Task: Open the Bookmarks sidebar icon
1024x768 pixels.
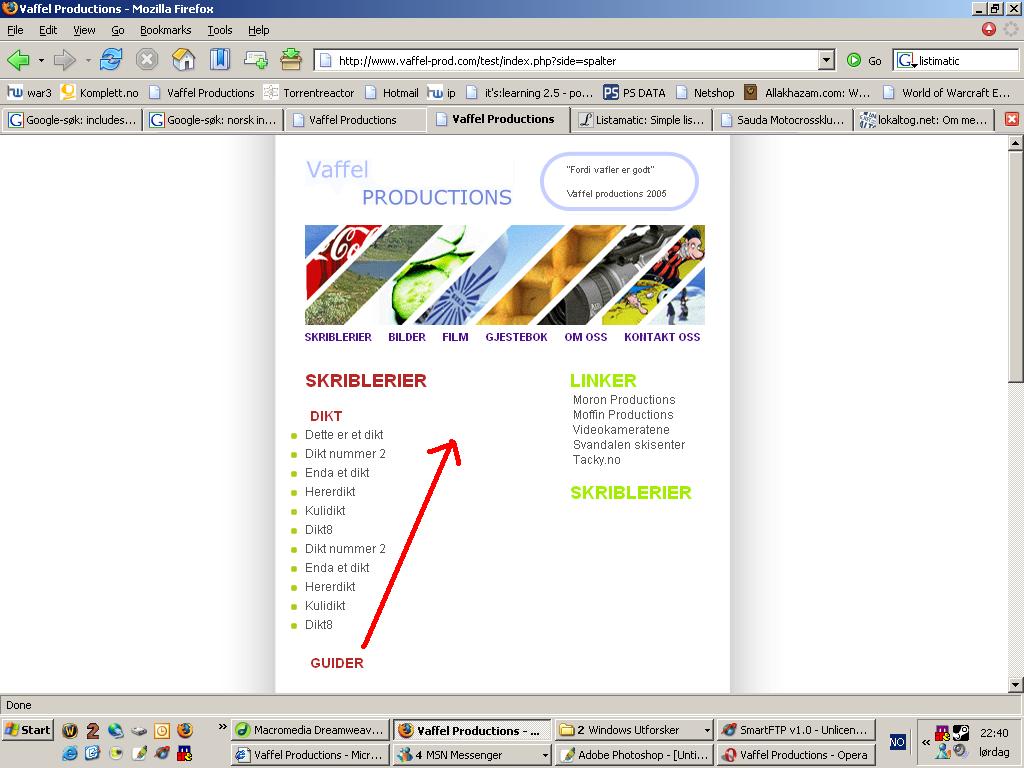Action: 219,59
